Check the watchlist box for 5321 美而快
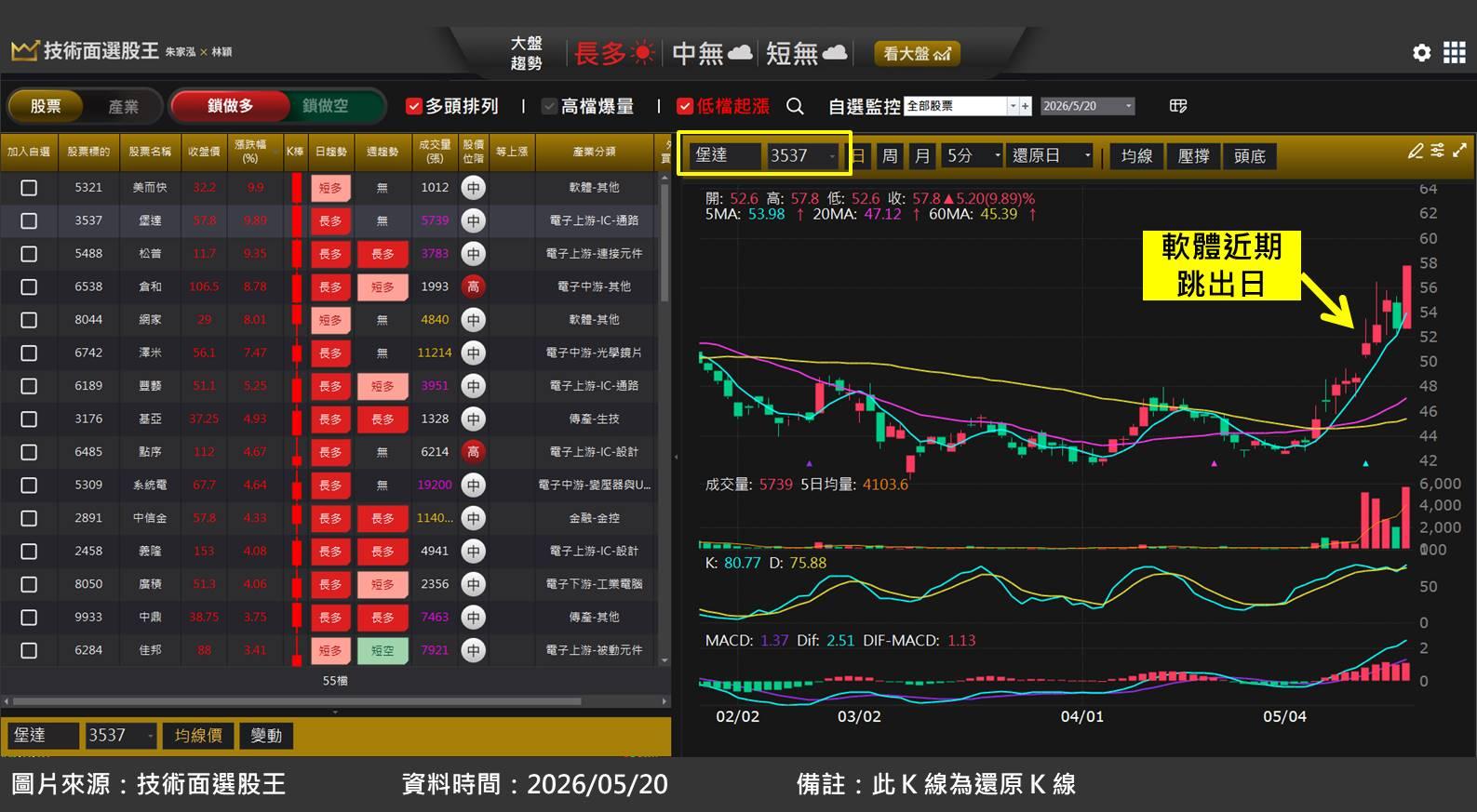The height and width of the screenshot is (812, 1477). click(29, 188)
